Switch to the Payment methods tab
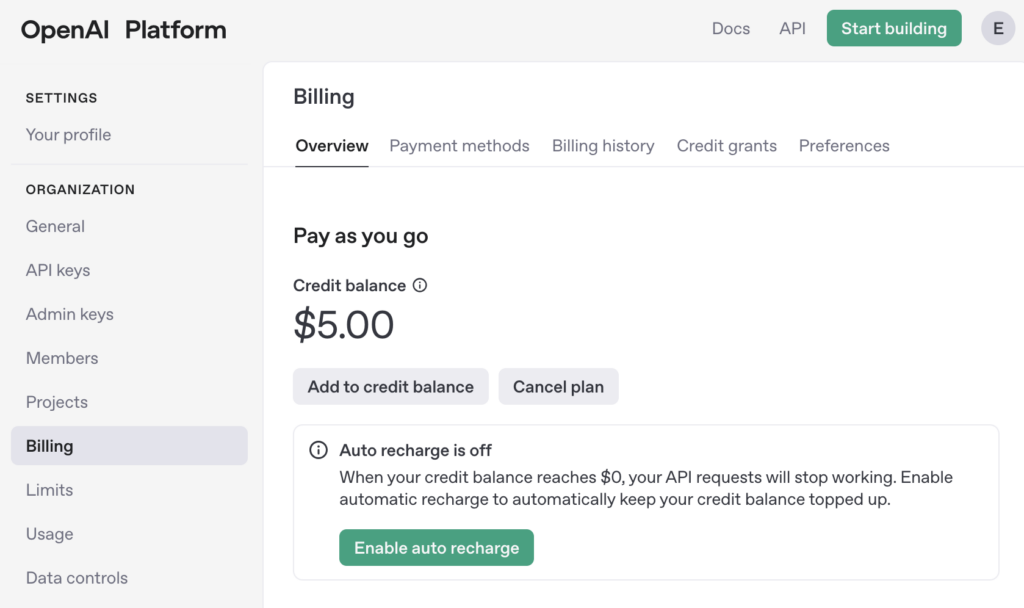 point(459,146)
